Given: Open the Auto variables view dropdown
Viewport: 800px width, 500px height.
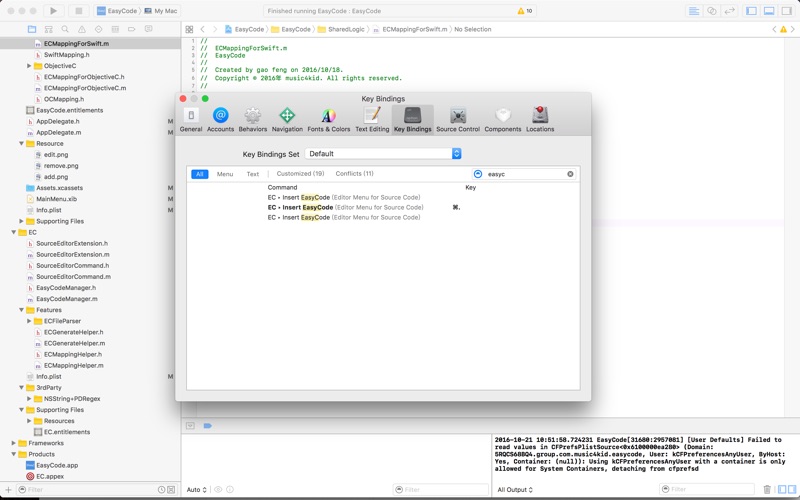Looking at the screenshot, I should pyautogui.click(x=196, y=489).
